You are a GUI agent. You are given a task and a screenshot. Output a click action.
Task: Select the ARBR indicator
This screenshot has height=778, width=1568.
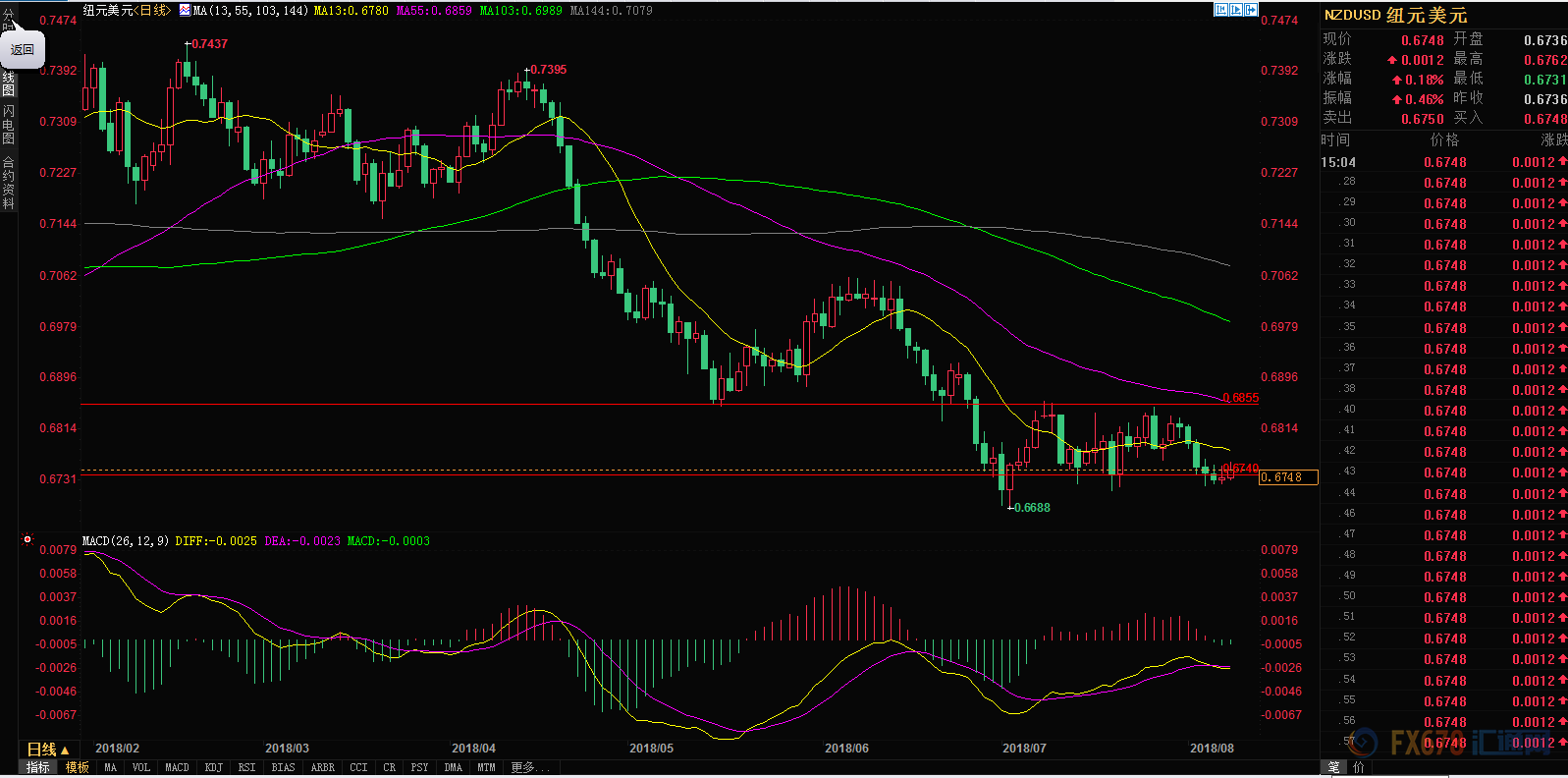(x=322, y=767)
